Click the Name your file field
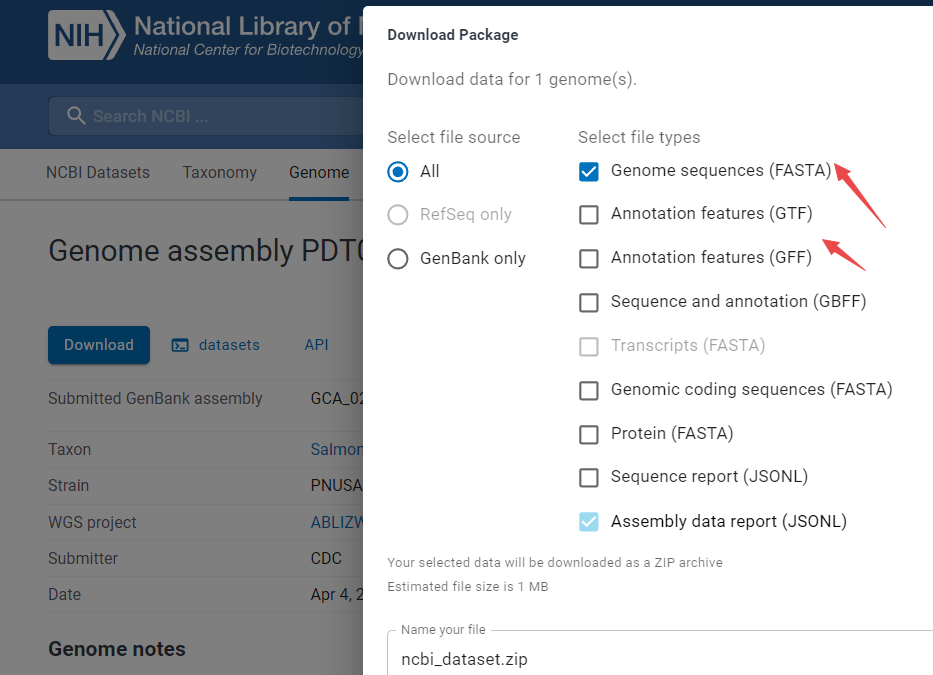This screenshot has height=675, width=933. 660,659
